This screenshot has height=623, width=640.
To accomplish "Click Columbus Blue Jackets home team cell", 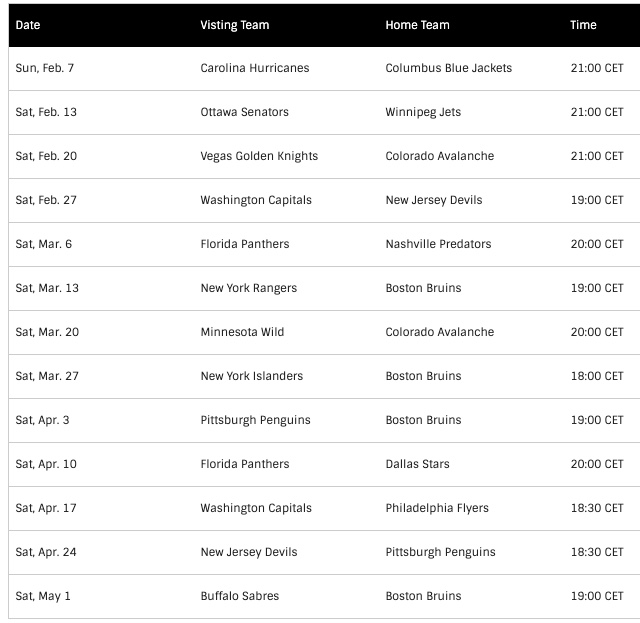I will point(449,68).
